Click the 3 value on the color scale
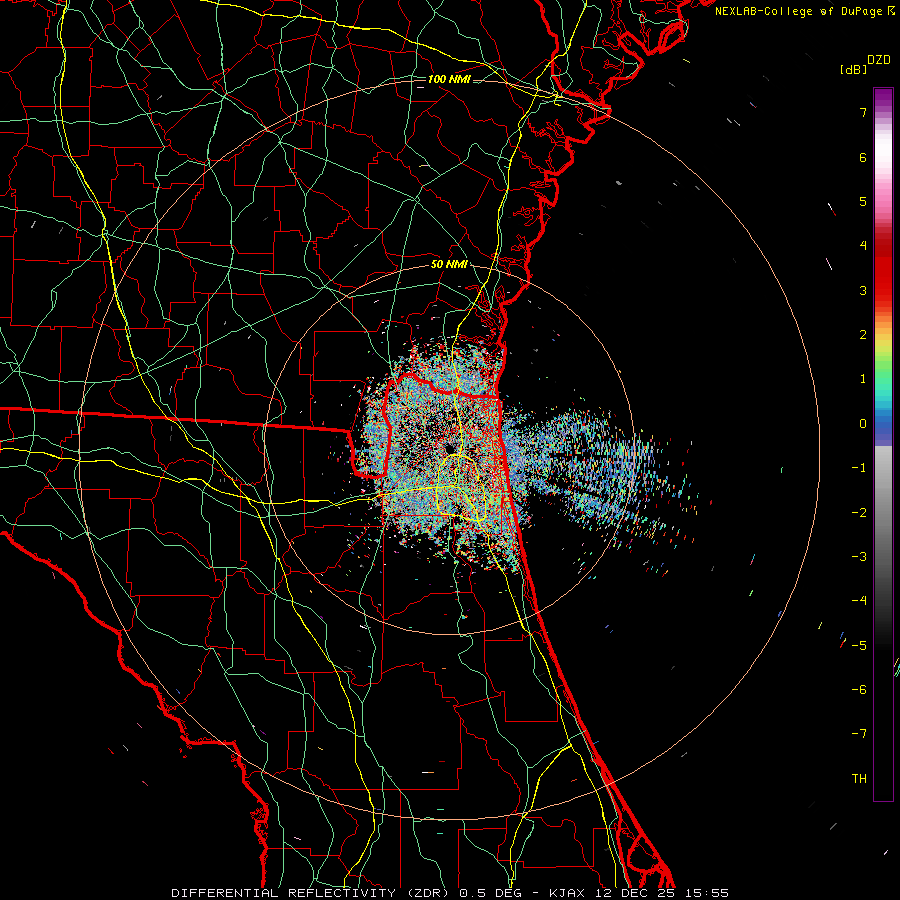This screenshot has height=900, width=900. click(x=863, y=290)
